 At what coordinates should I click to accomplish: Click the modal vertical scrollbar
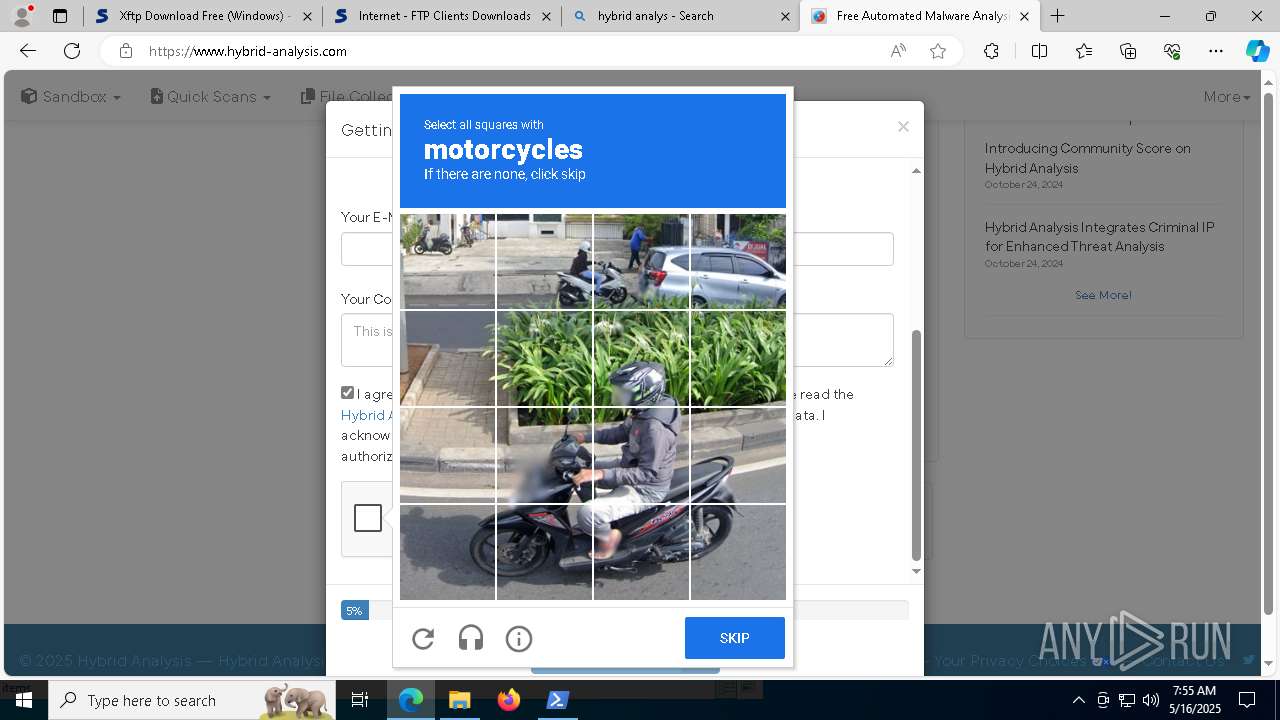[x=916, y=447]
